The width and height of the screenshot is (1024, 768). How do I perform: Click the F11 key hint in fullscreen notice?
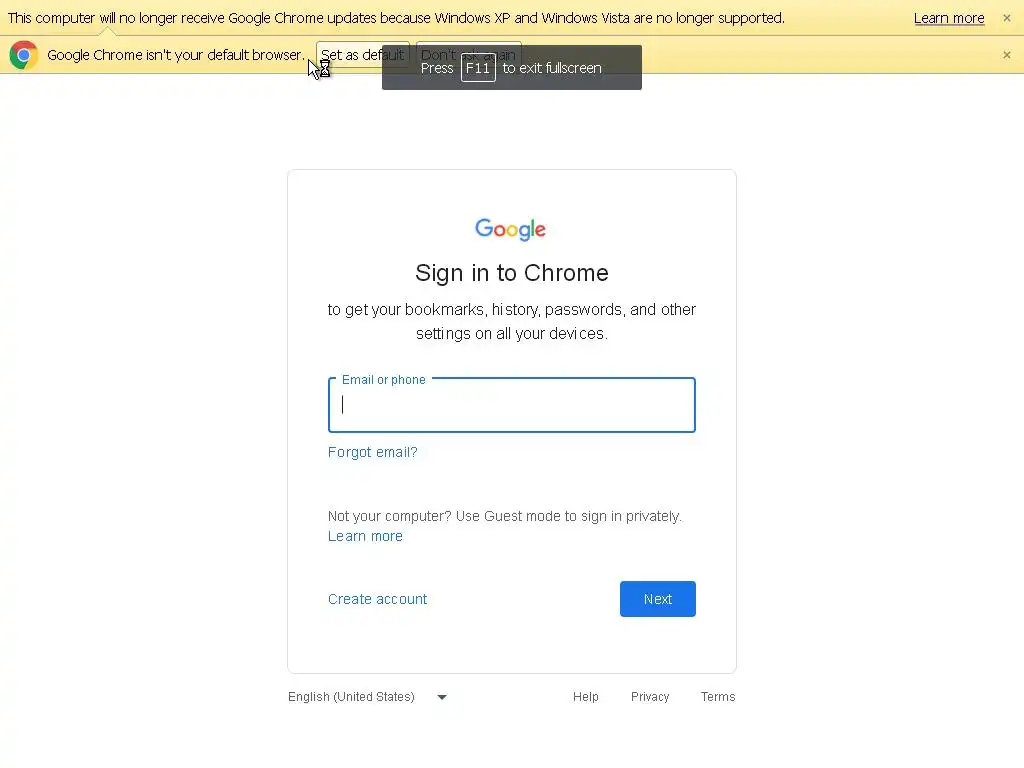point(478,68)
